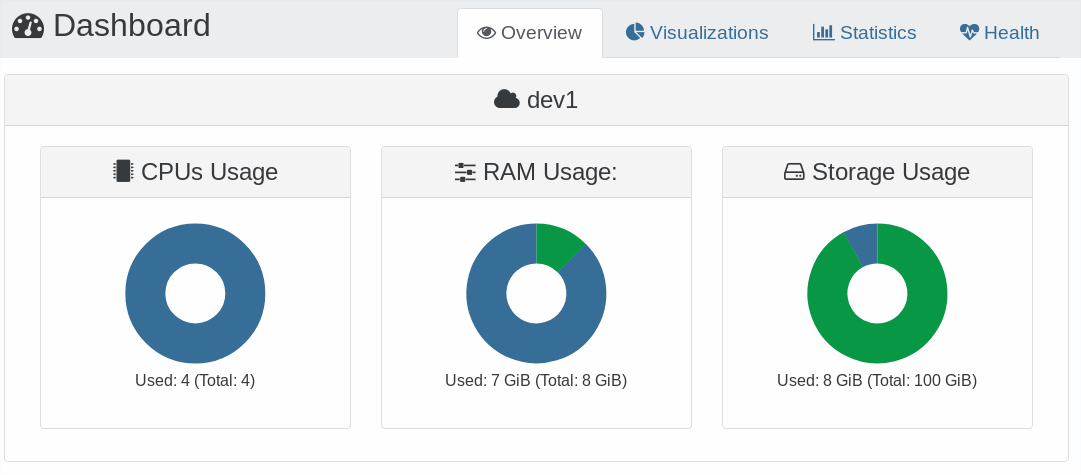This screenshot has width=1081, height=475.
Task: Click the cloud icon next to dev1
Action: pos(507,99)
